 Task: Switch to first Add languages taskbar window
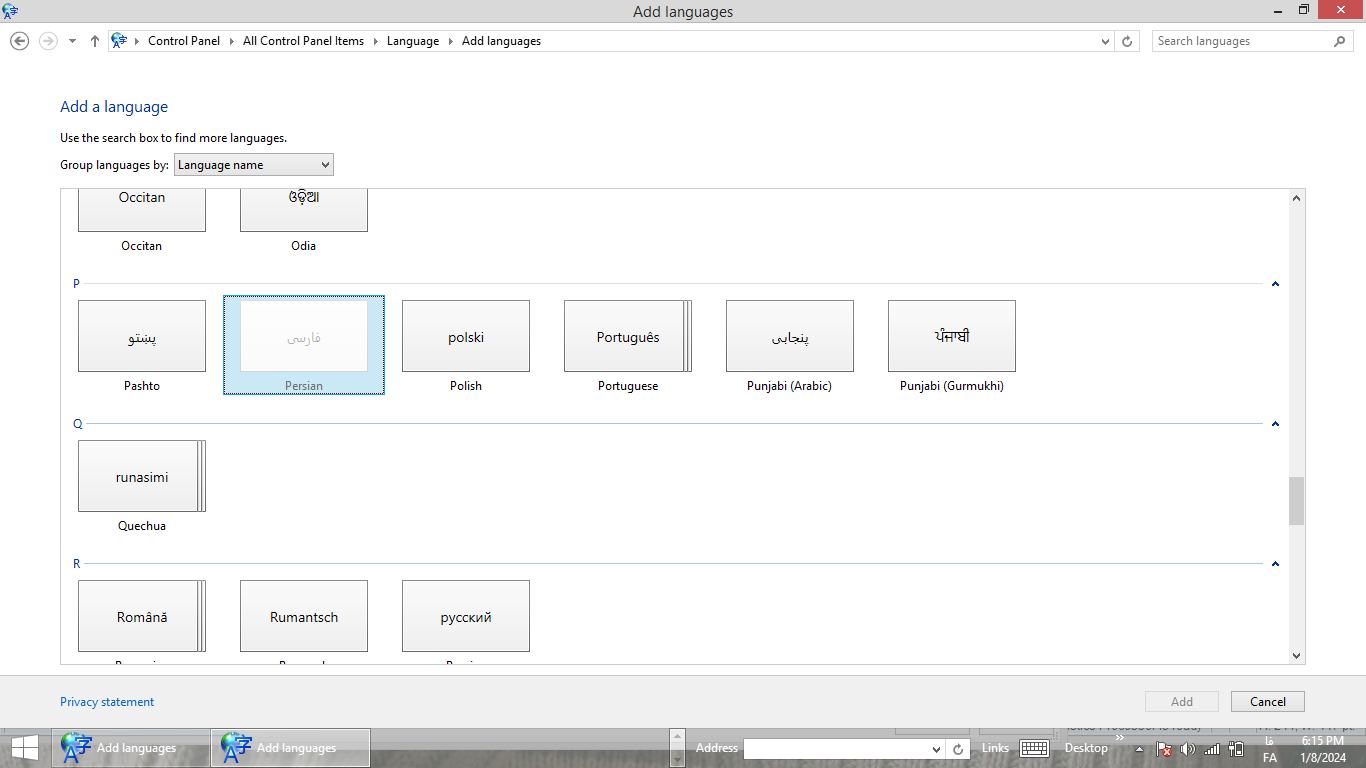(x=131, y=748)
